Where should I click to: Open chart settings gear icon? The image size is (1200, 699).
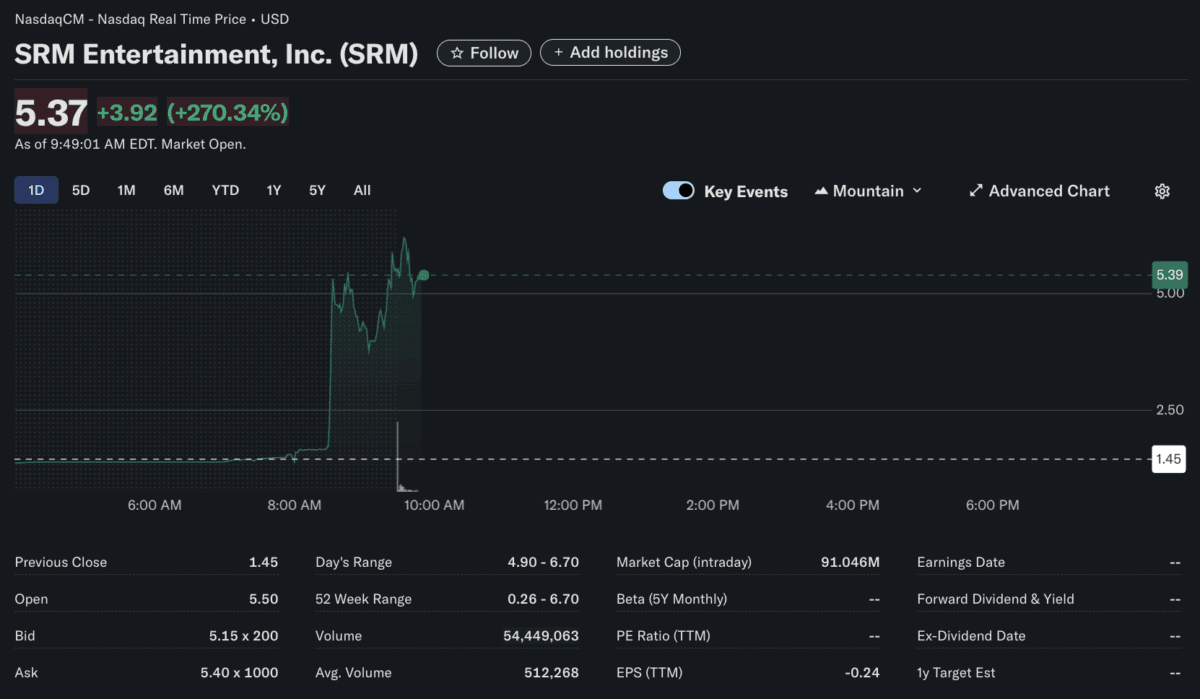pos(1162,191)
